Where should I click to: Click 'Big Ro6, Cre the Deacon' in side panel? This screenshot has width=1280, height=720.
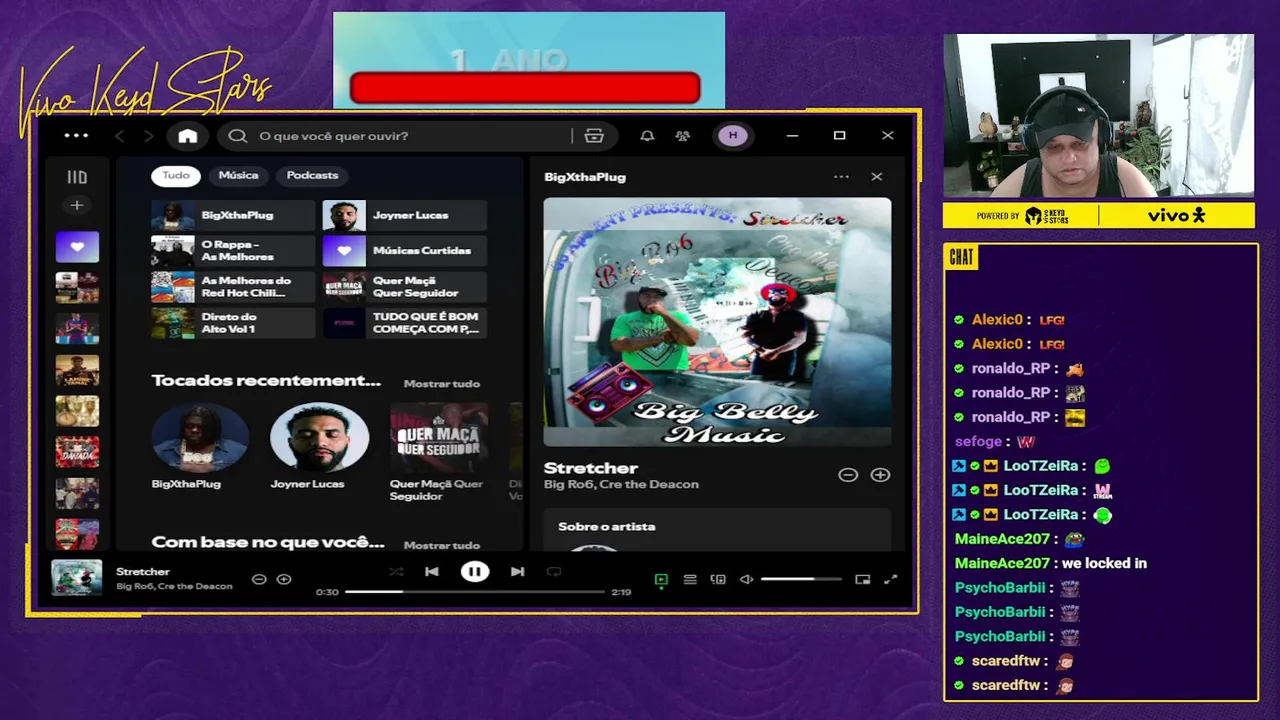(621, 485)
